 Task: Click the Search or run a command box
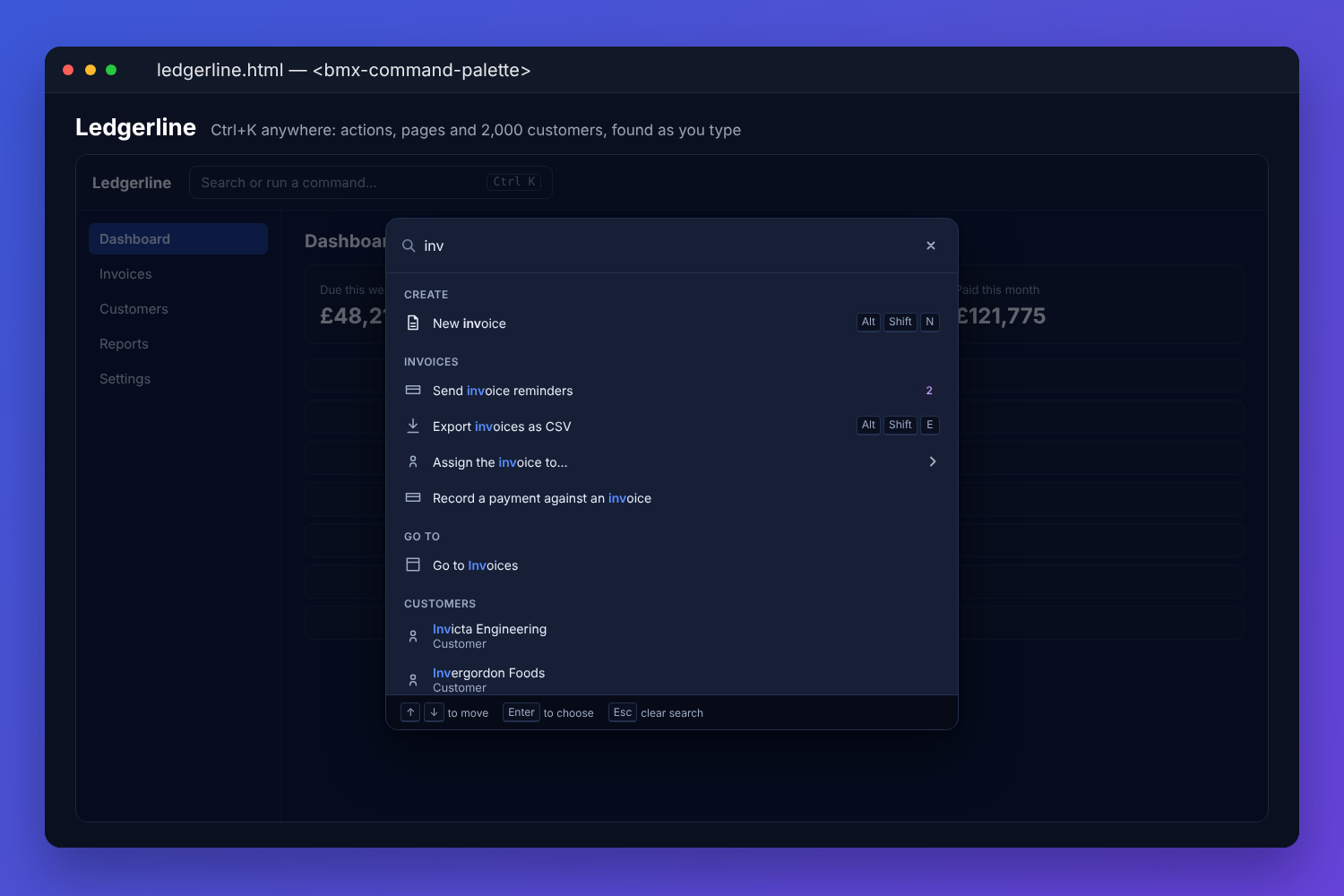coord(371,183)
